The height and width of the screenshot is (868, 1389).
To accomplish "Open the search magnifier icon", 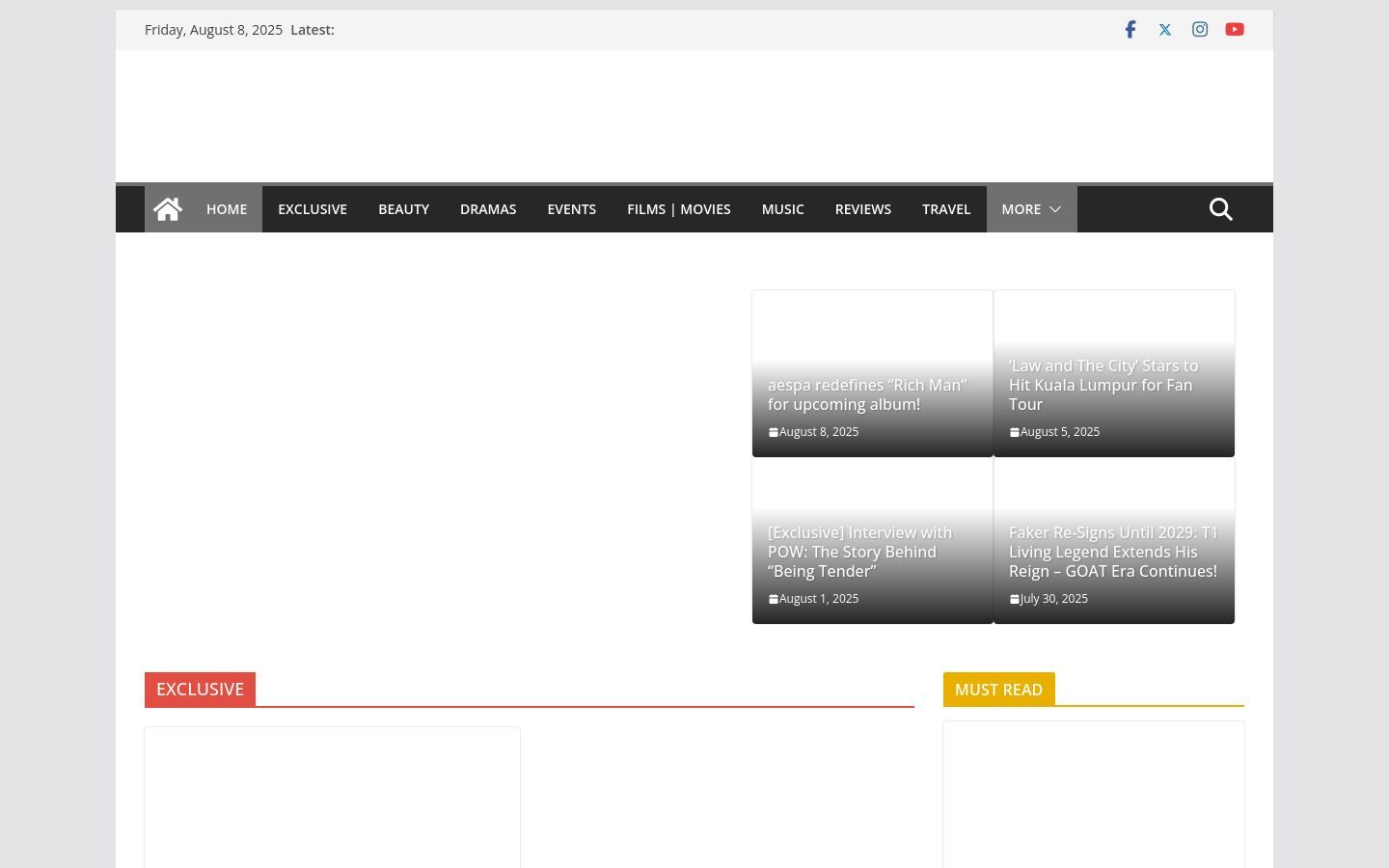I will tap(1221, 209).
